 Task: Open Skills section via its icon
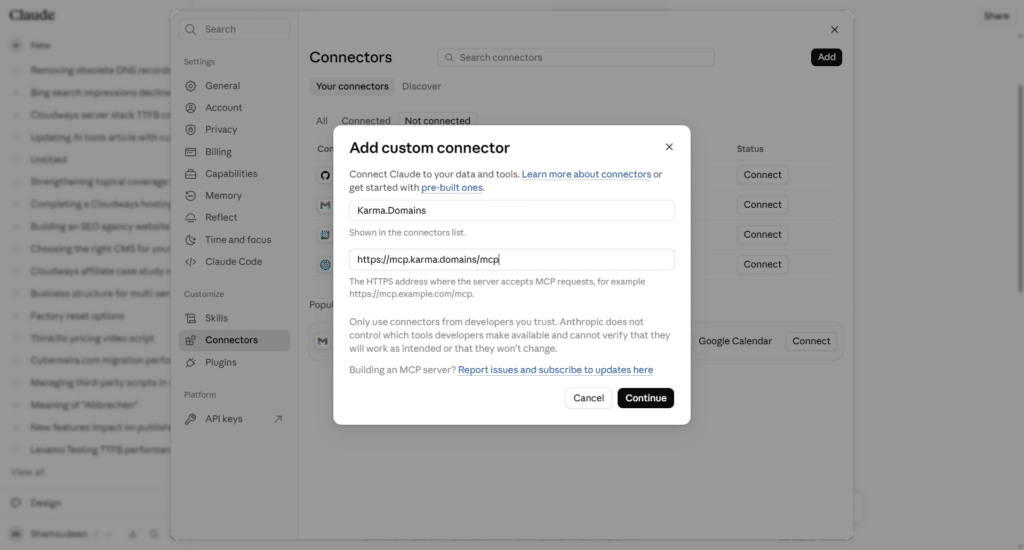(191, 318)
